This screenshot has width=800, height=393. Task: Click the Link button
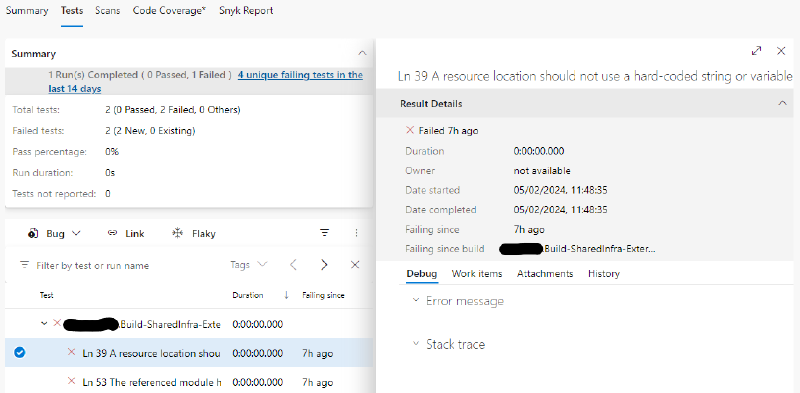point(126,233)
